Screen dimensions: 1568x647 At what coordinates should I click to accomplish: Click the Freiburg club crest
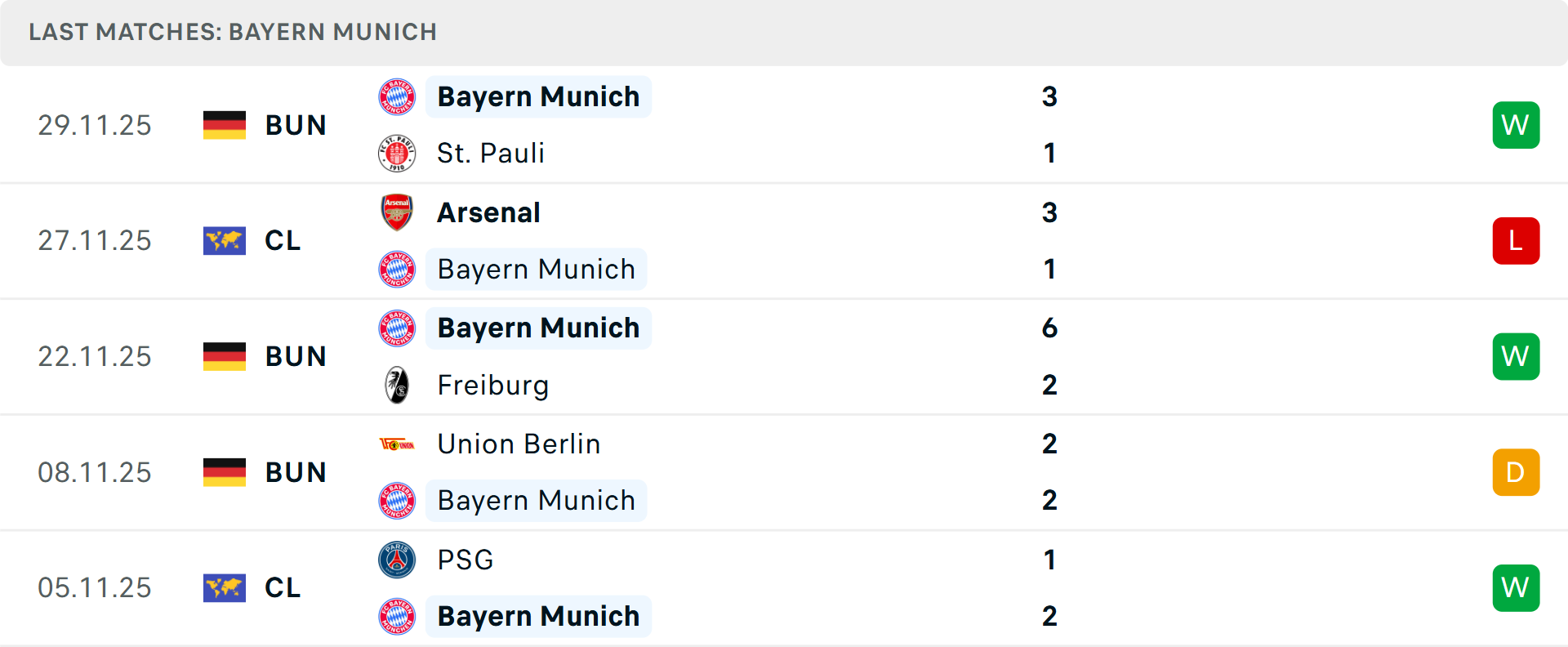[x=397, y=386]
